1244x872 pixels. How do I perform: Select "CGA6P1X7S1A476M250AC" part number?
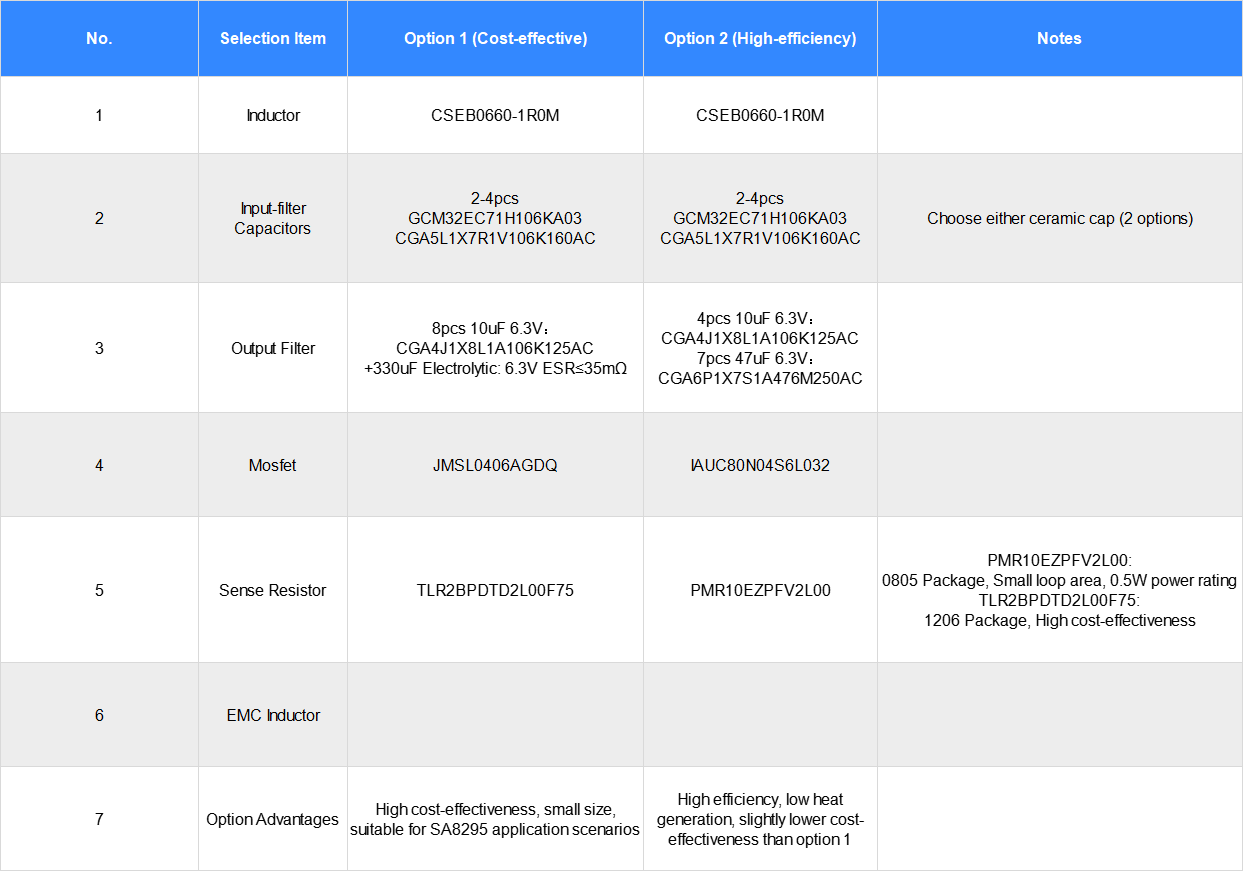pyautogui.click(x=760, y=378)
